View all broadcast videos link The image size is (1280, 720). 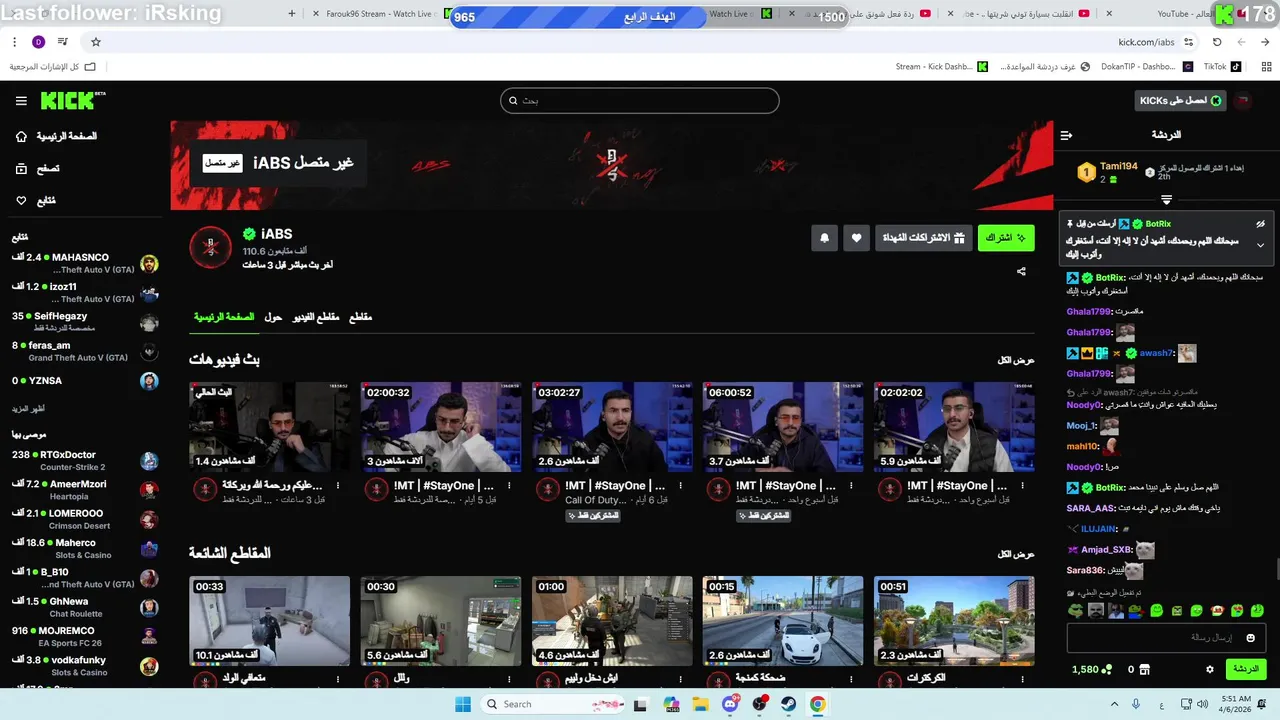coord(1016,360)
